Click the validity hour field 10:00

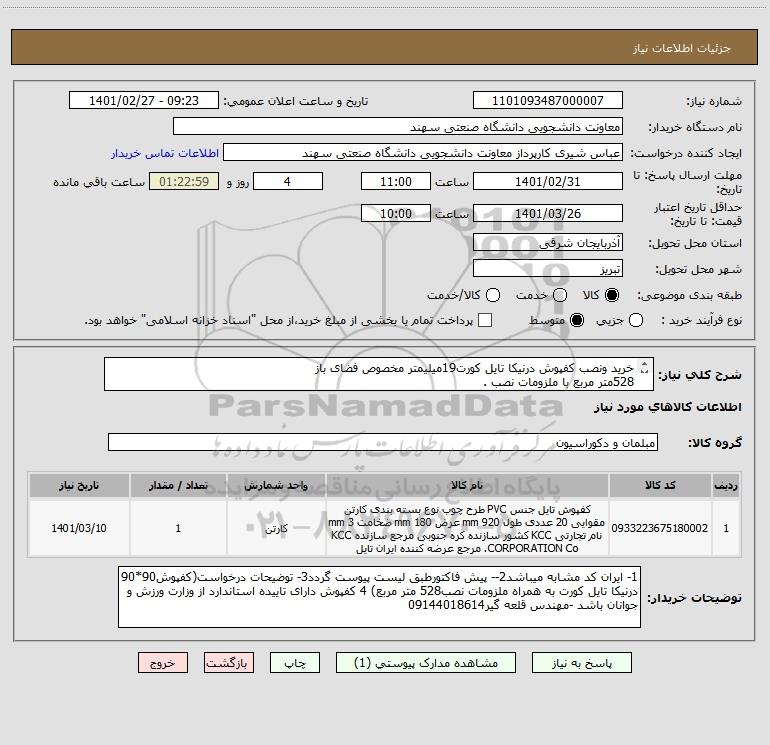396,213
